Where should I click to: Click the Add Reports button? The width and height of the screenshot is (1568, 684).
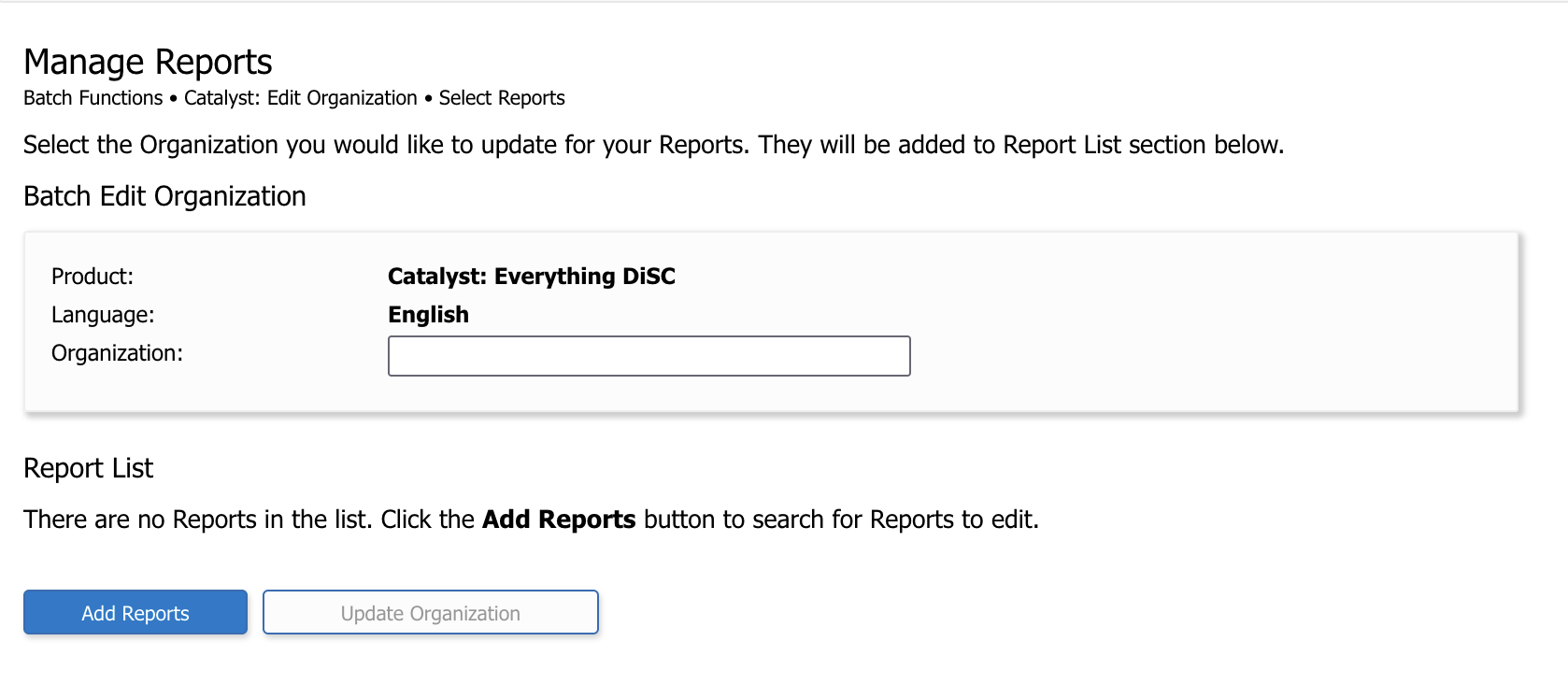tap(135, 612)
